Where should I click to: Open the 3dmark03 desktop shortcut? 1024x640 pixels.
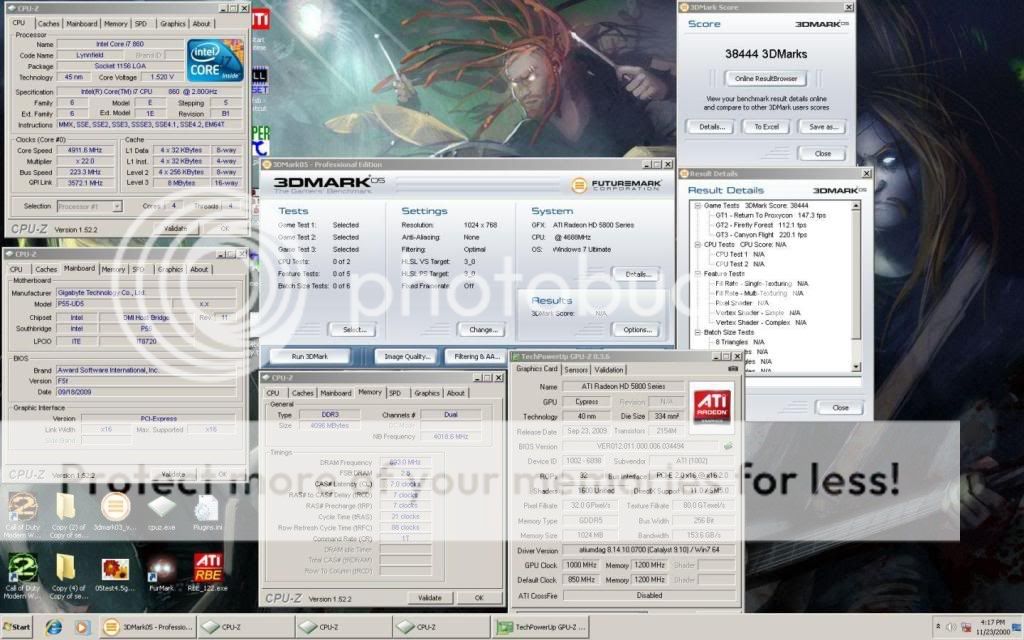[x=115, y=511]
